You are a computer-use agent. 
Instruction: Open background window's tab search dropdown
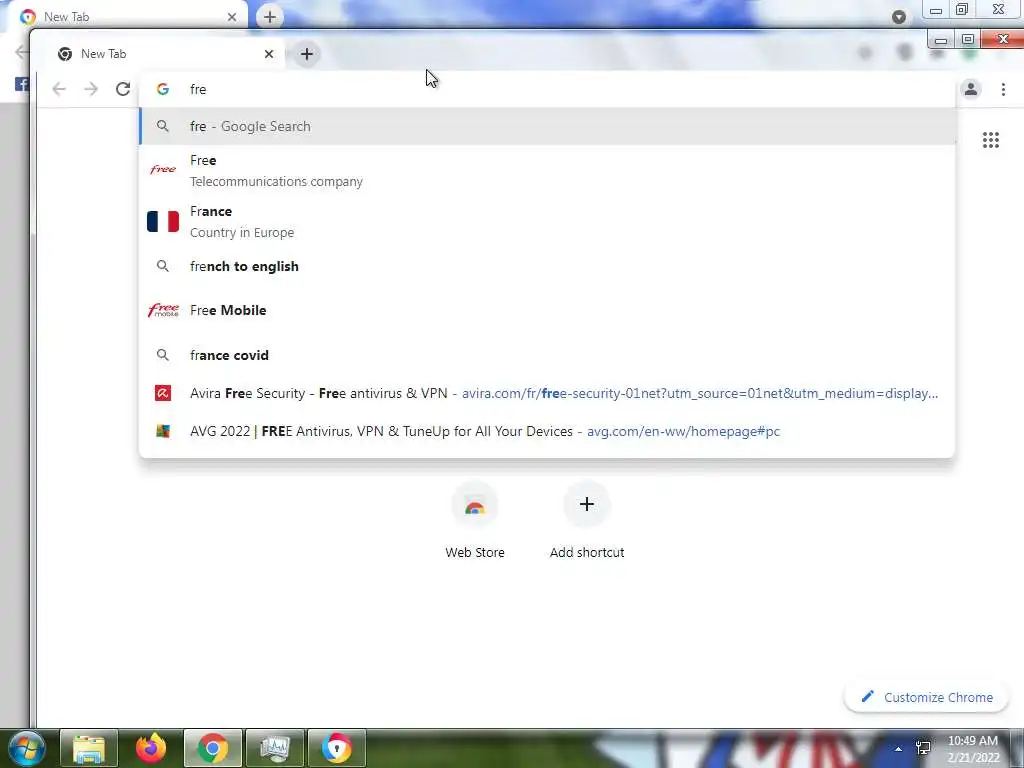click(899, 17)
